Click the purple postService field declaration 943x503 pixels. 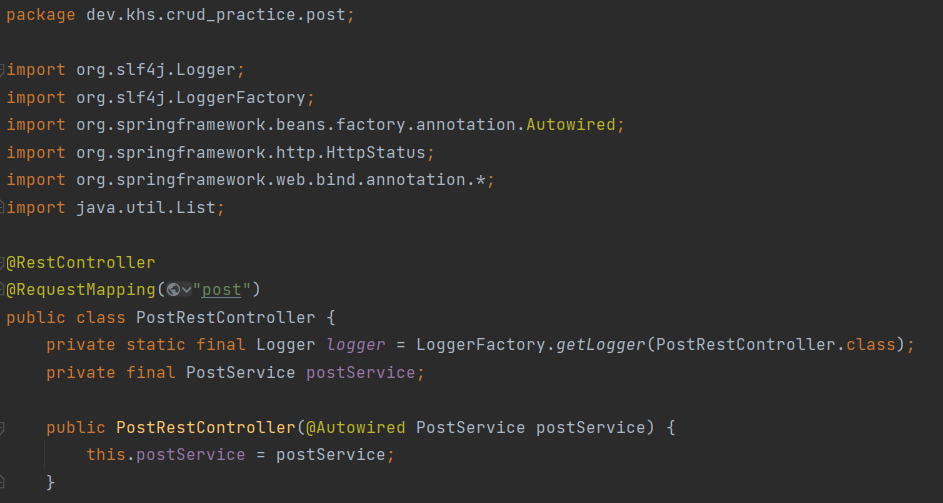360,372
